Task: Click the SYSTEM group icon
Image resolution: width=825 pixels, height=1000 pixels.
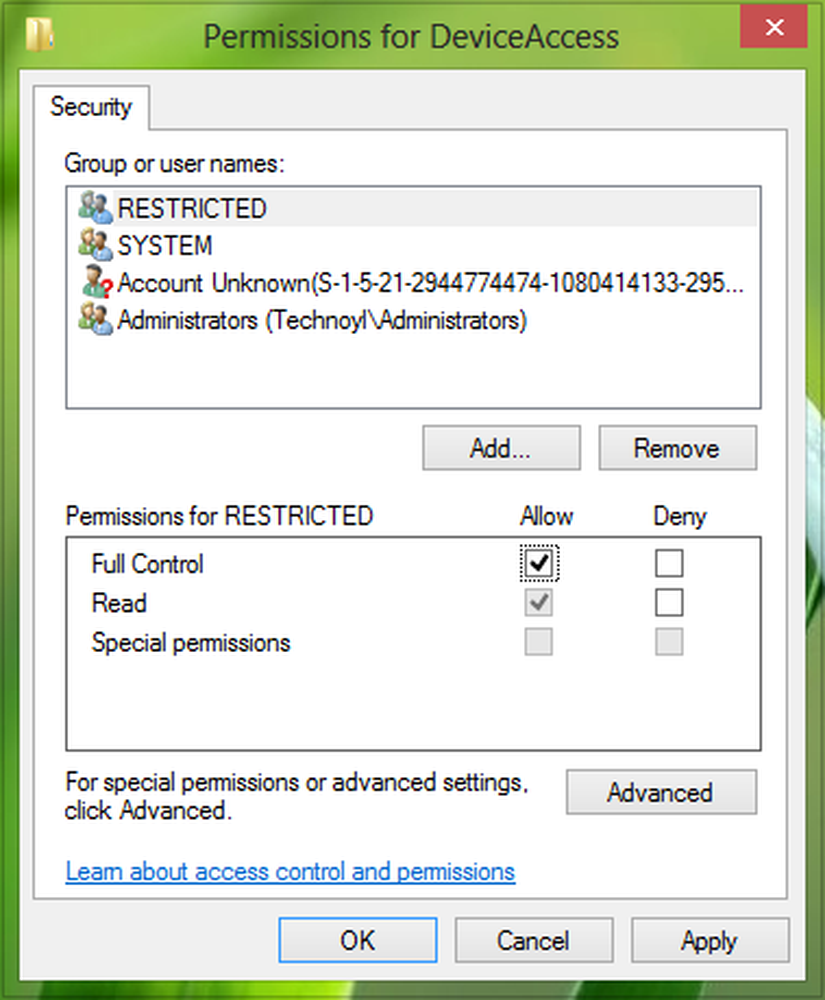Action: pyautogui.click(x=95, y=246)
